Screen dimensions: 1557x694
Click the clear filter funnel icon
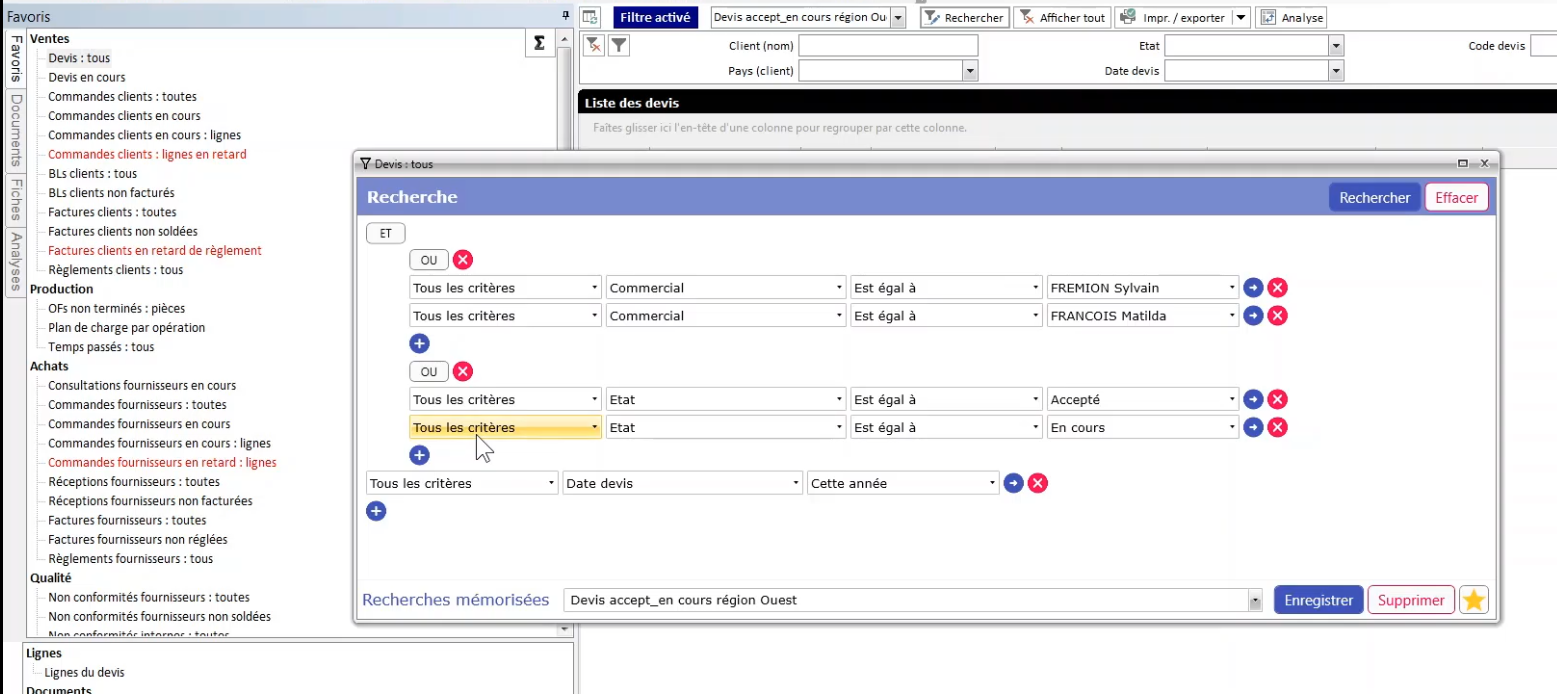(593, 45)
